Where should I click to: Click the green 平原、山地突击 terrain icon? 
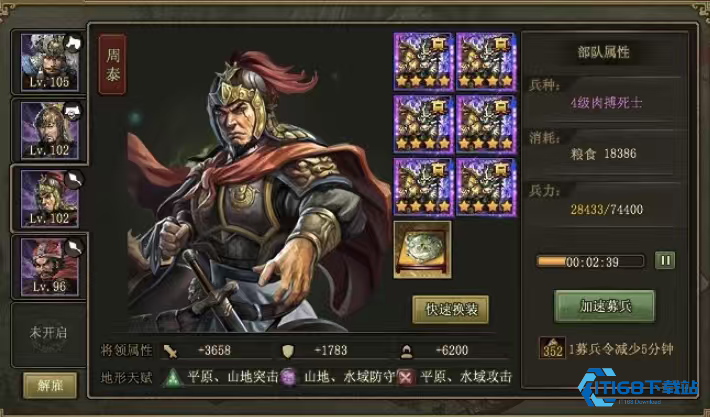point(173,377)
